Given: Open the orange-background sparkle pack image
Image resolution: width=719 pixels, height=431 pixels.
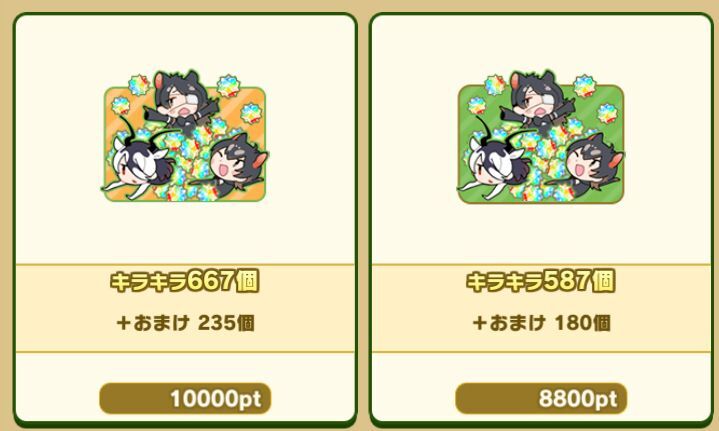Looking at the screenshot, I should [x=185, y=138].
